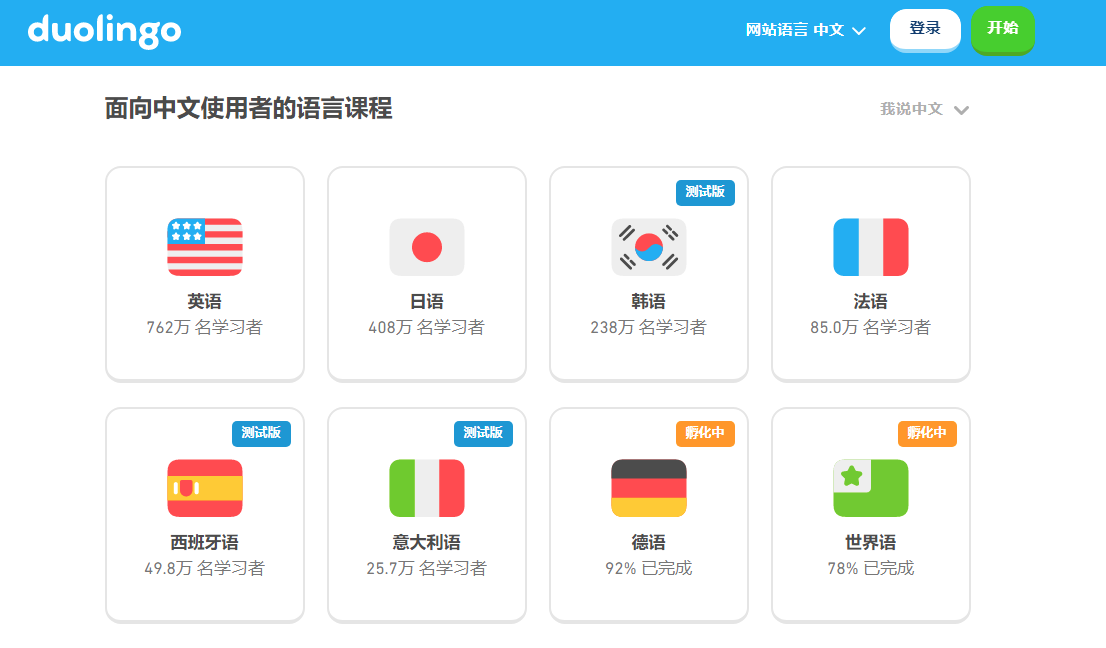This screenshot has width=1106, height=648.
Task: Click the heading 面向中文使用者的语言课程
Action: tap(248, 109)
